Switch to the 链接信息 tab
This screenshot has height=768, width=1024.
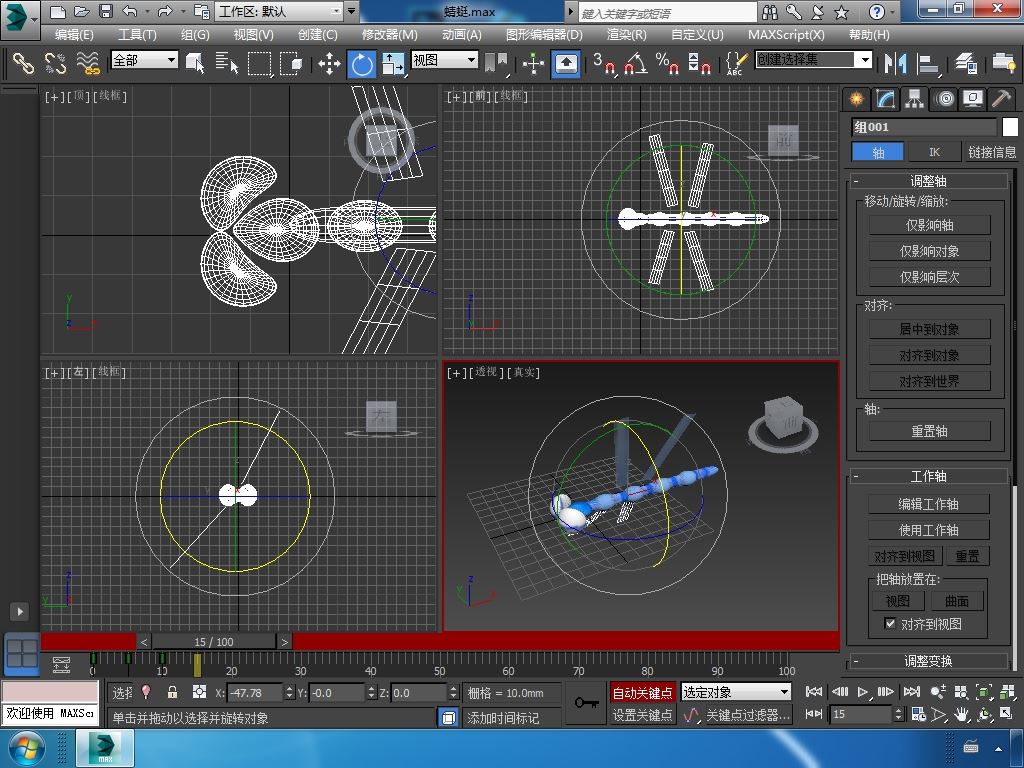(x=991, y=152)
